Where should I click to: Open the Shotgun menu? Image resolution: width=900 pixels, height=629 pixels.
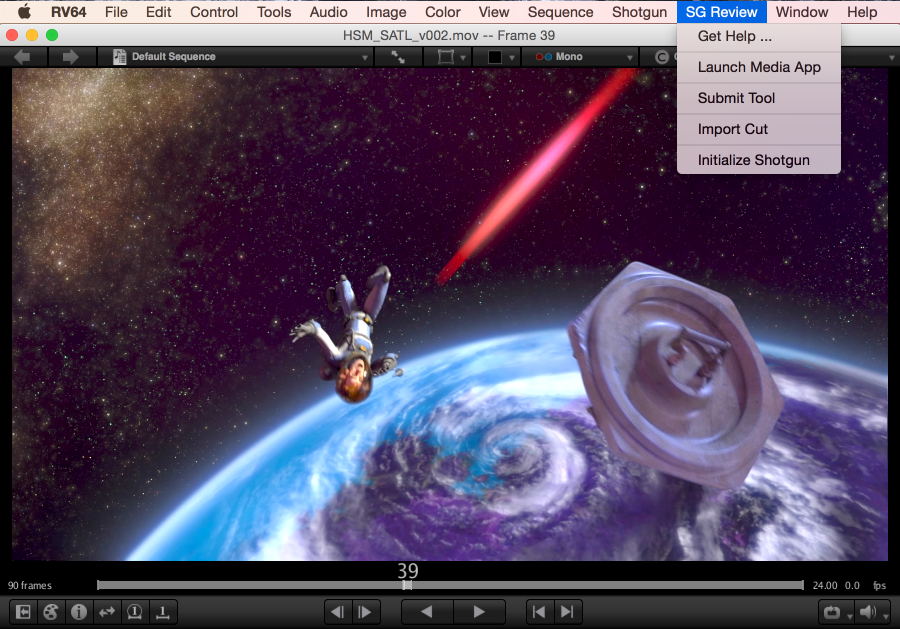click(x=639, y=11)
